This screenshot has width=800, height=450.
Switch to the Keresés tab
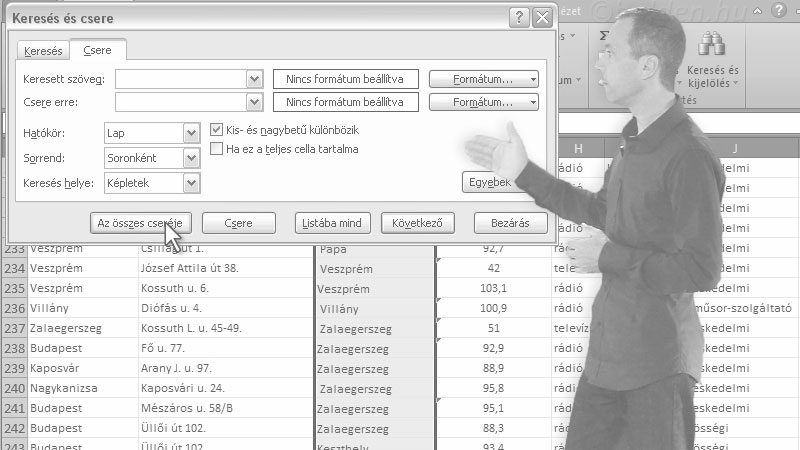[43, 51]
